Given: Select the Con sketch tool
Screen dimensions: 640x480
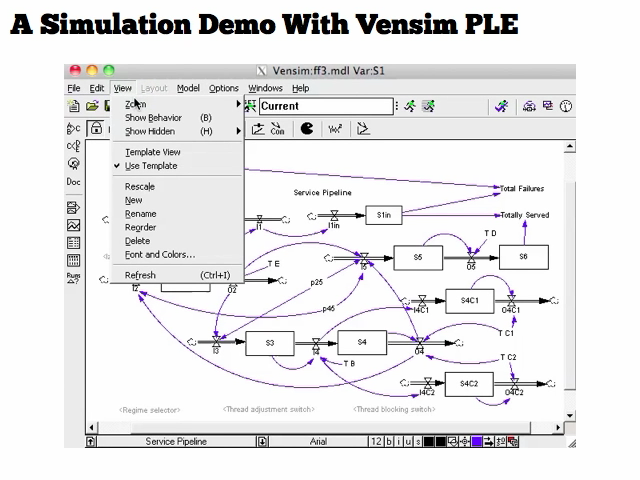Looking at the screenshot, I should [277, 129].
